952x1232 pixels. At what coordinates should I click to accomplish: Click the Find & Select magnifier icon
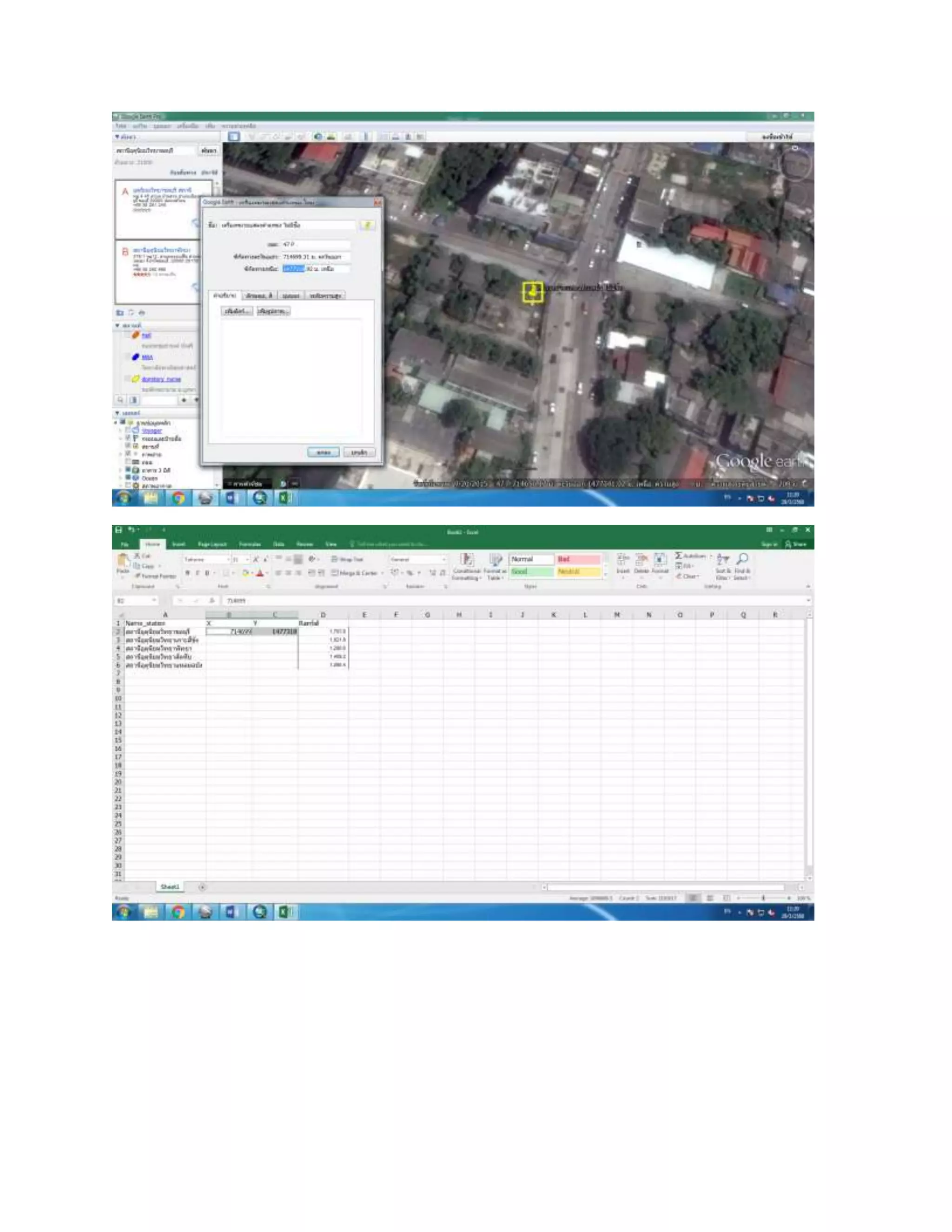click(742, 560)
